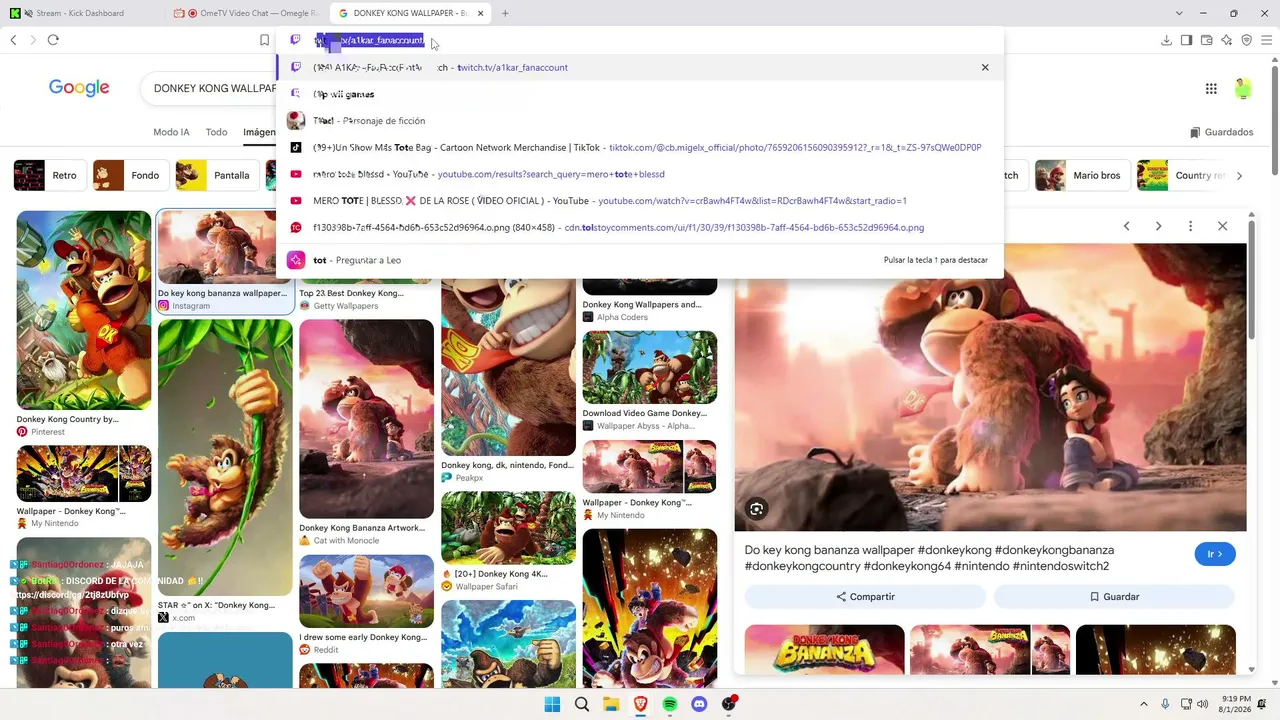Open the Google apps grid

[x=1211, y=89]
